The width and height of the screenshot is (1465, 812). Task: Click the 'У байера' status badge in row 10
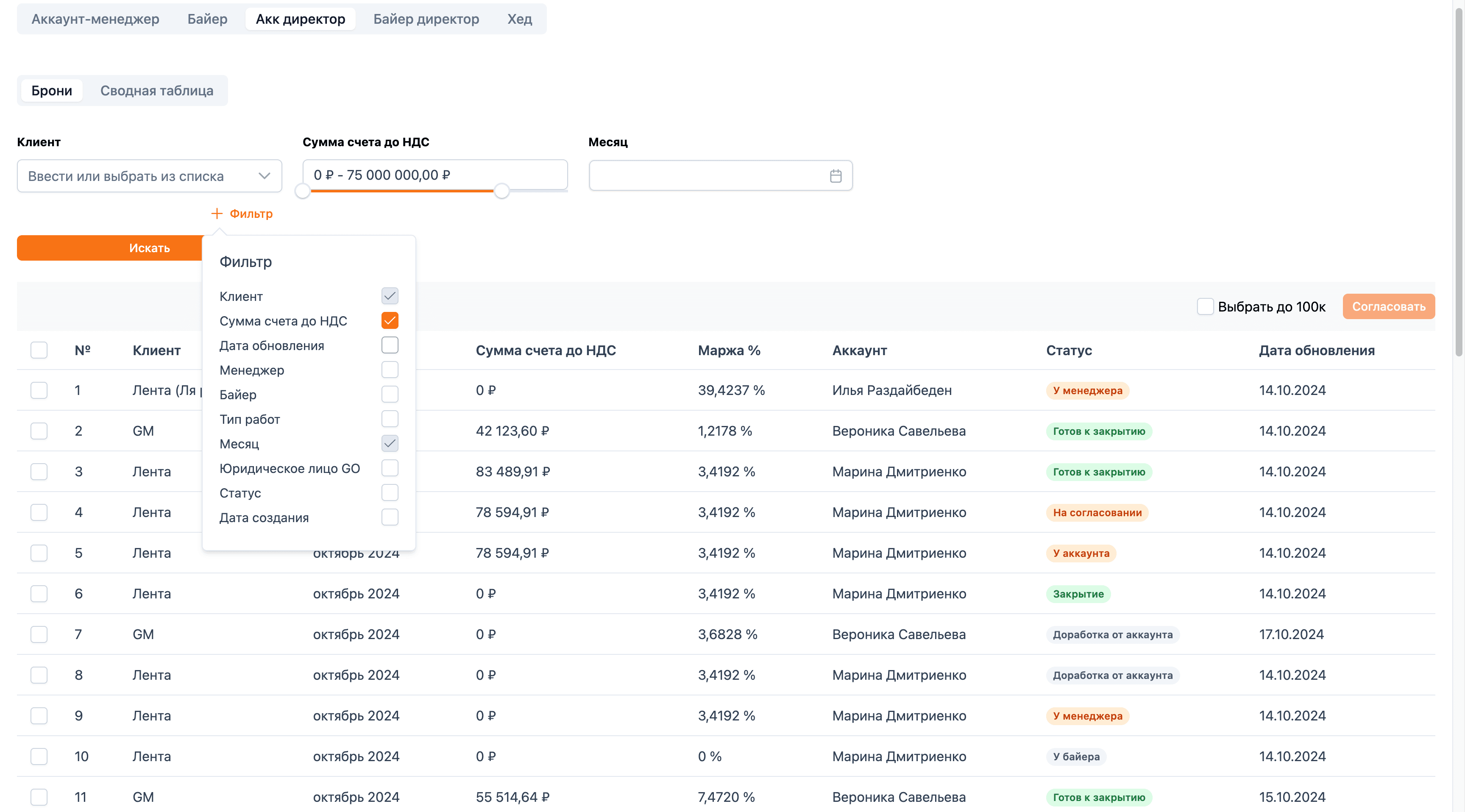pos(1076,756)
